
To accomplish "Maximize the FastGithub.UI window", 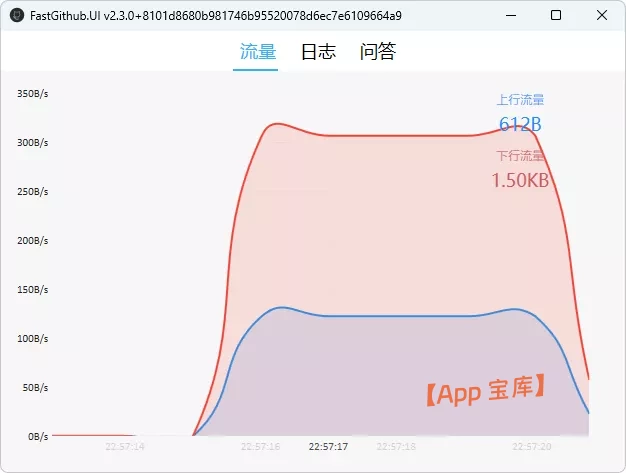I will pos(556,16).
